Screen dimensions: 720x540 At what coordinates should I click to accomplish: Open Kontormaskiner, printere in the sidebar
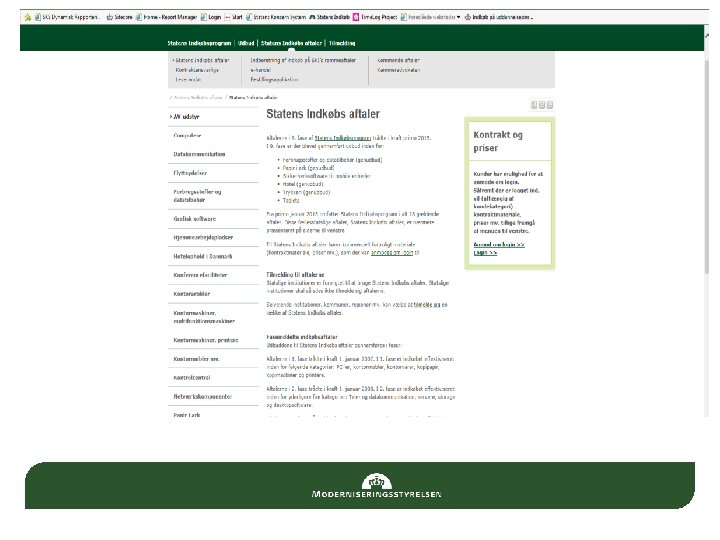click(206, 340)
